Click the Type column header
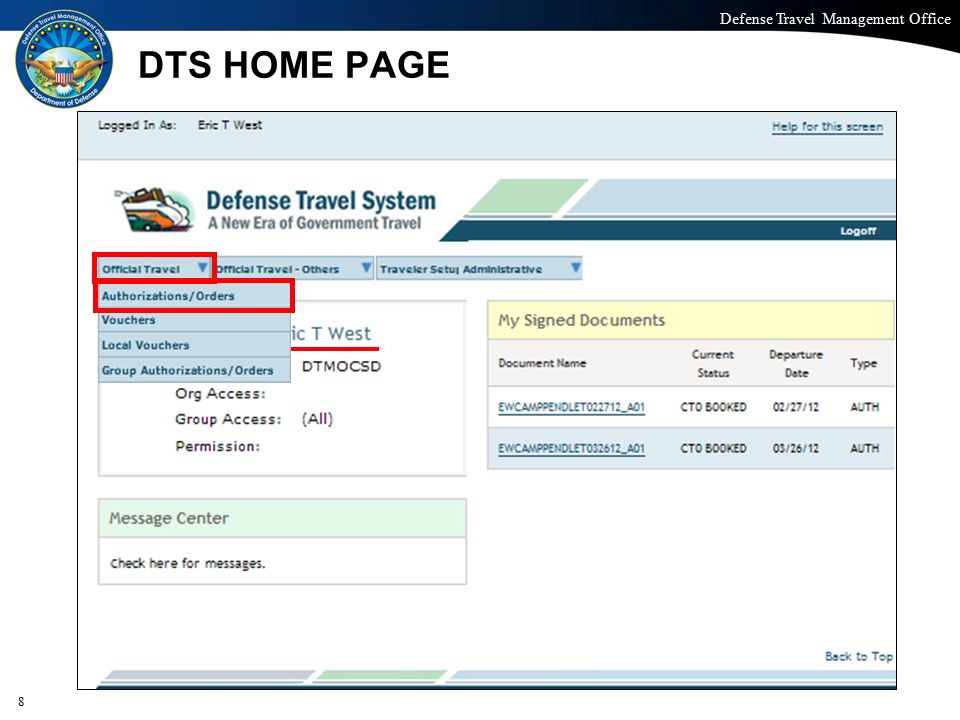This screenshot has height=720, width=960. point(863,363)
